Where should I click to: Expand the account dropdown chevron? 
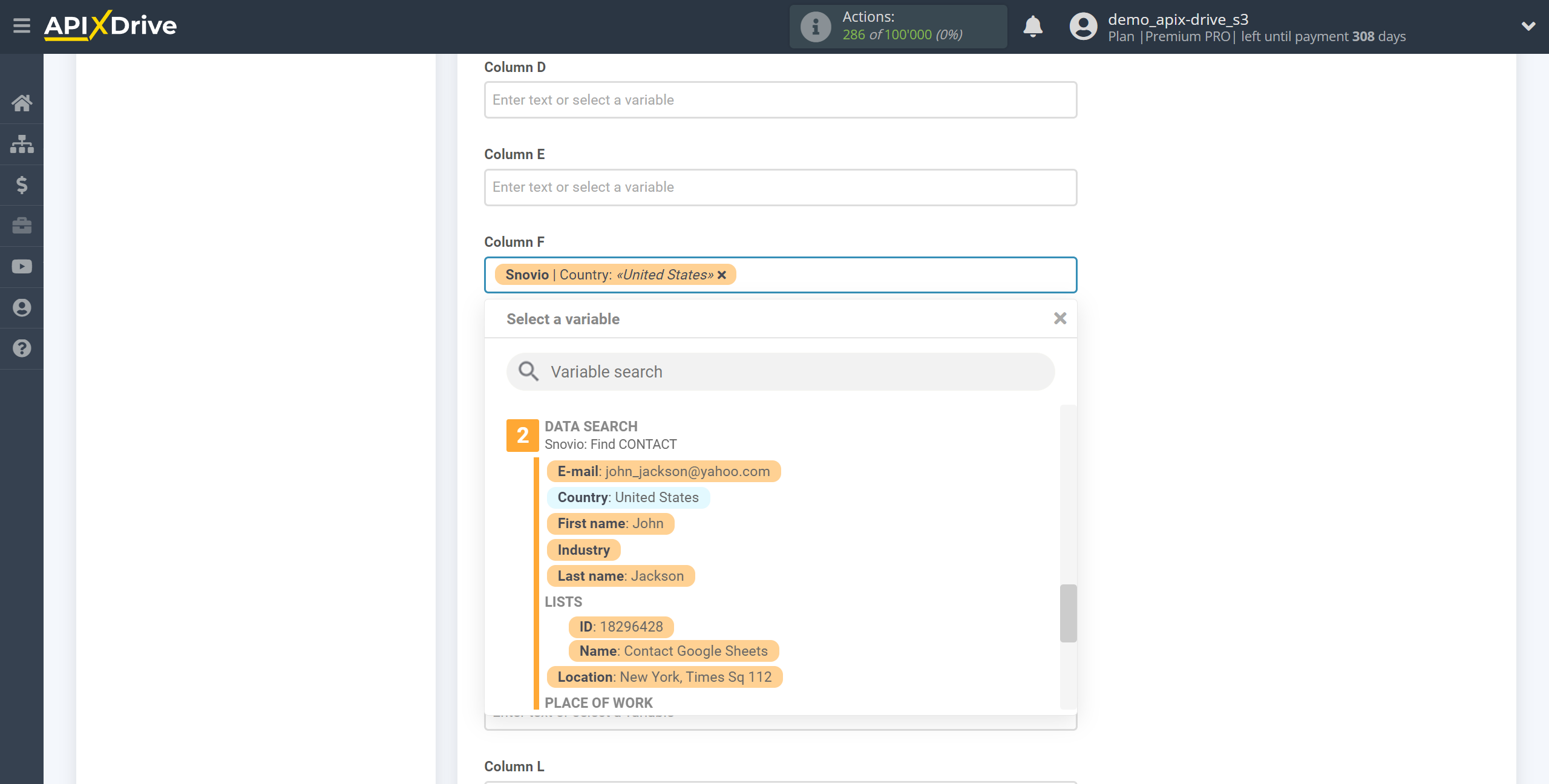pyautogui.click(x=1528, y=26)
